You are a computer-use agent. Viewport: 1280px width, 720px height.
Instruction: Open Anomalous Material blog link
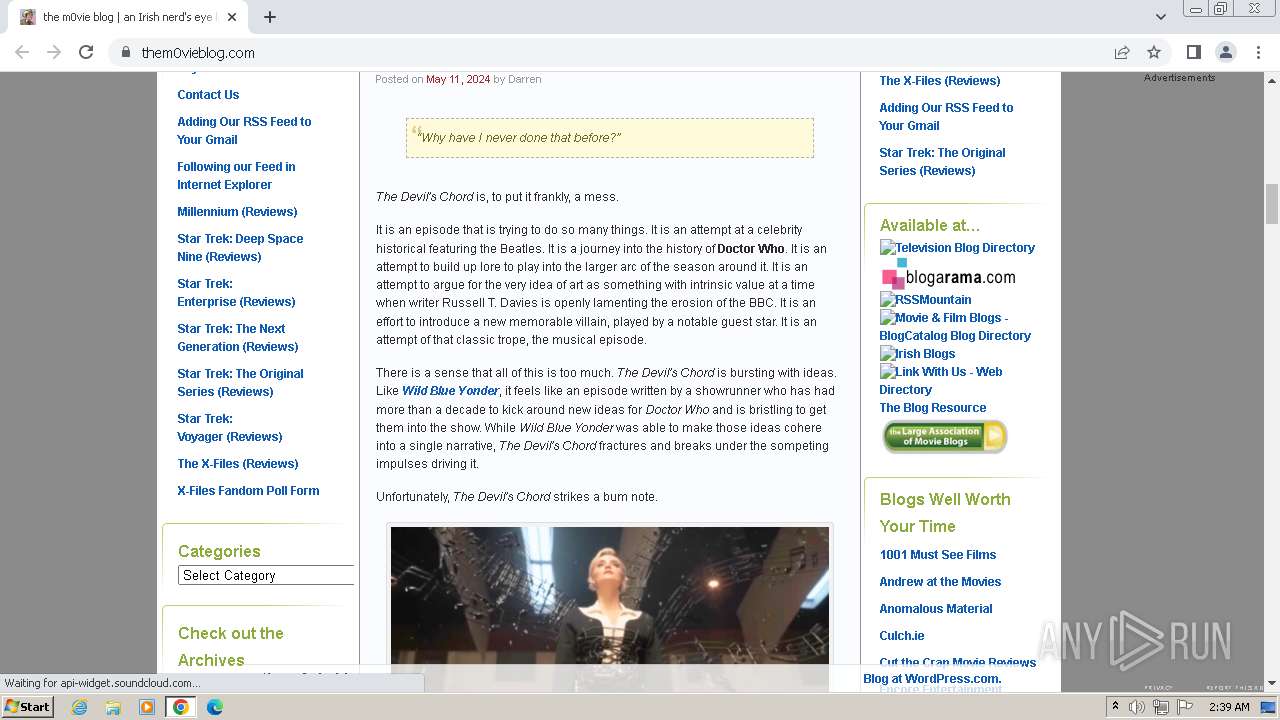click(936, 609)
